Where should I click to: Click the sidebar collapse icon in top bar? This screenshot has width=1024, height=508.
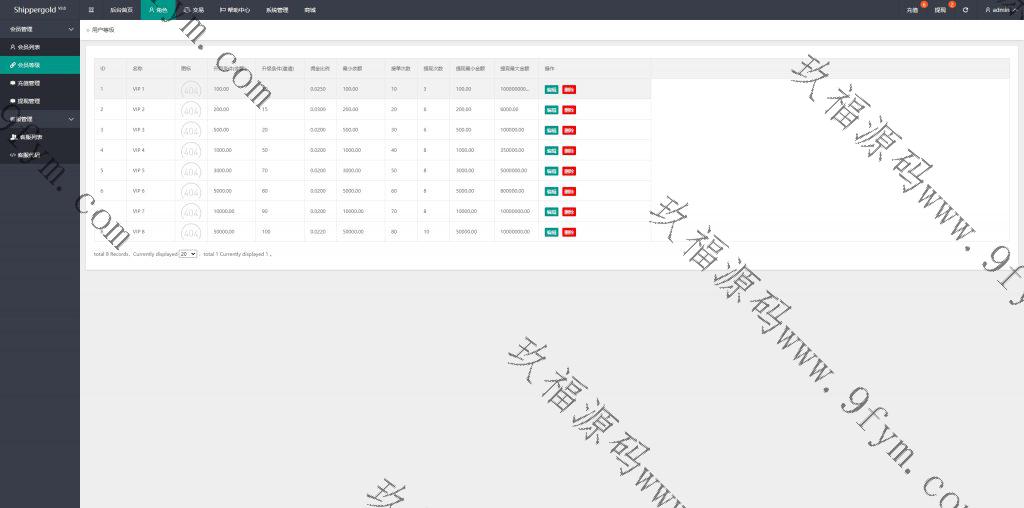(x=91, y=9)
